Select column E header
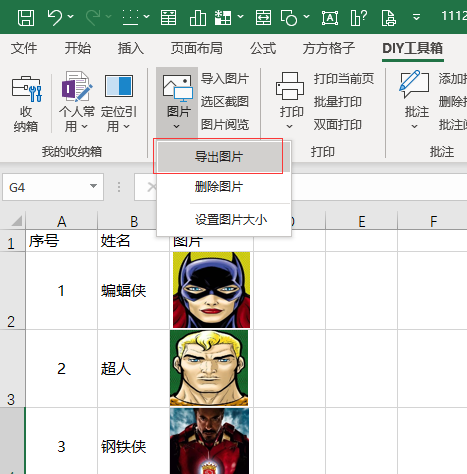 [x=362, y=221]
